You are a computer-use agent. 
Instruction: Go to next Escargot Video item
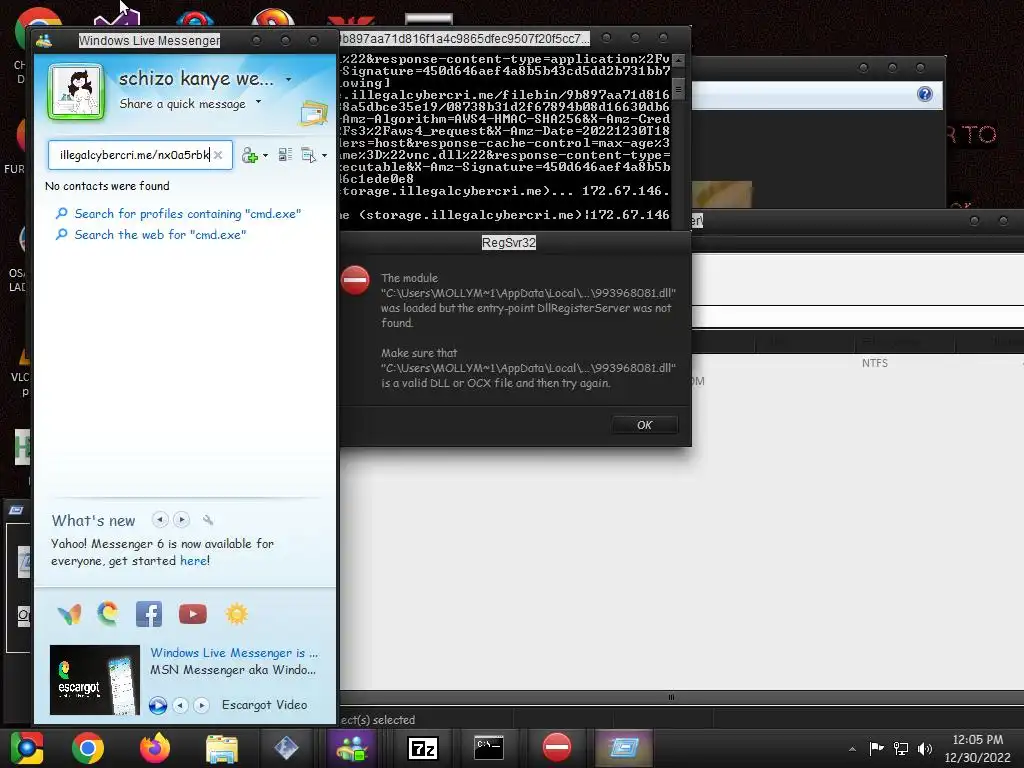pyautogui.click(x=202, y=705)
